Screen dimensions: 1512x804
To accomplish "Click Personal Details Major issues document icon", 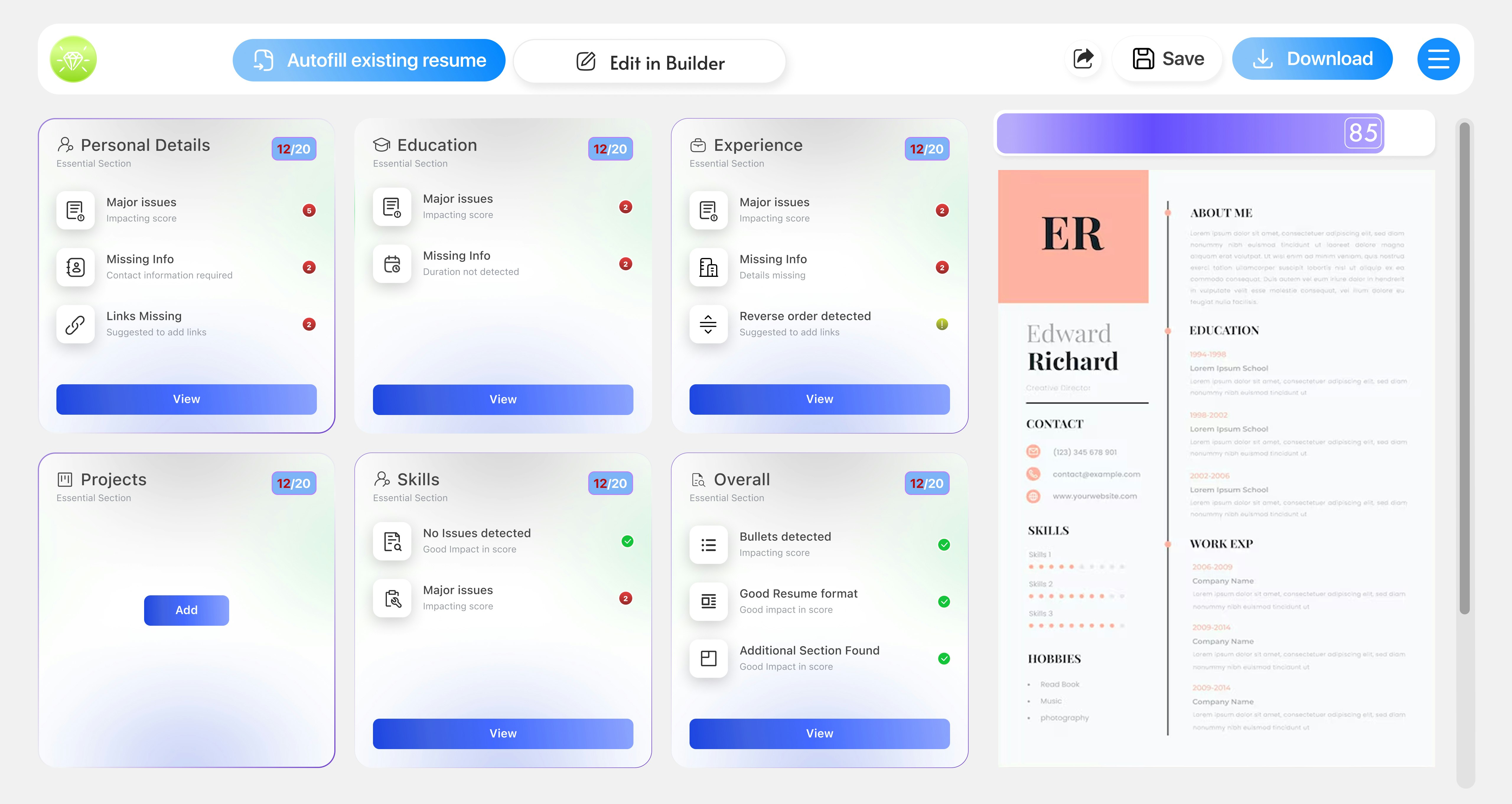I will point(75,210).
